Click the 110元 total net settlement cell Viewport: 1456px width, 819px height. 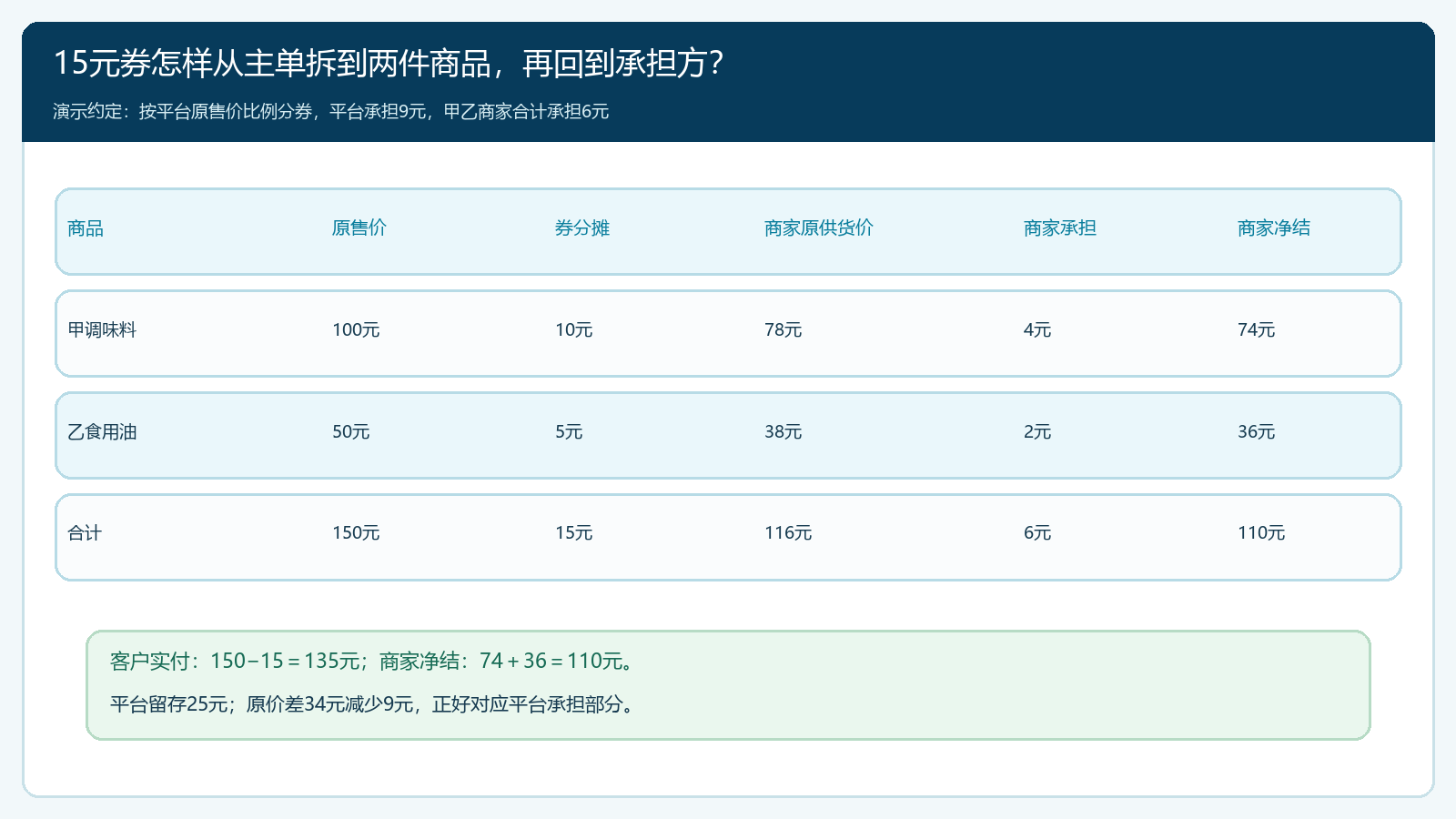coord(1261,533)
